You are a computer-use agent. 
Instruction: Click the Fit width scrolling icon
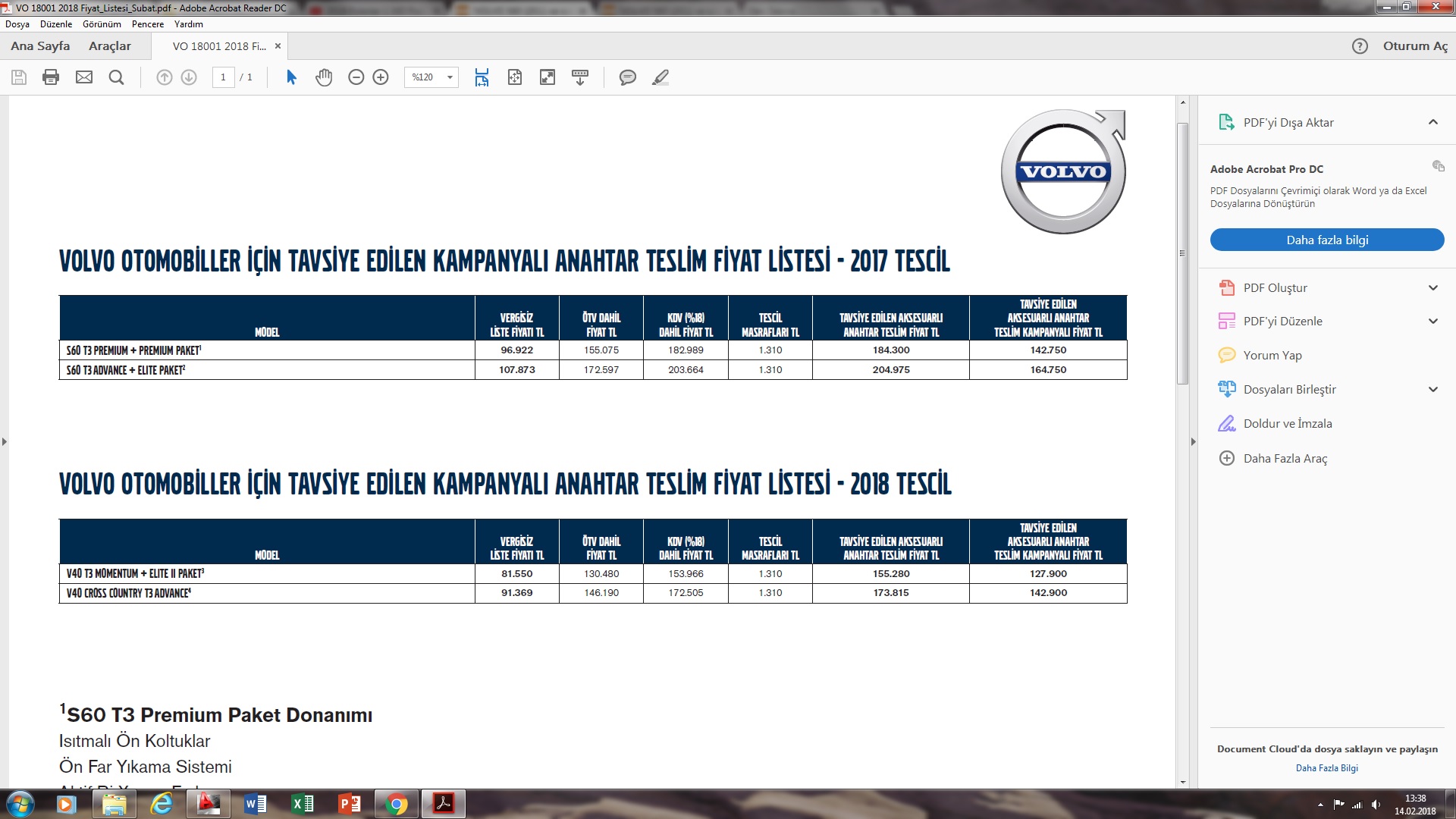coord(482,77)
